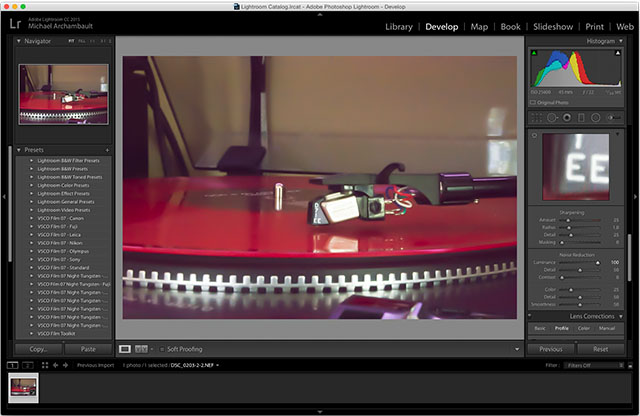Collapse the Navigator panel
This screenshot has height=416, width=640.
pos(18,41)
